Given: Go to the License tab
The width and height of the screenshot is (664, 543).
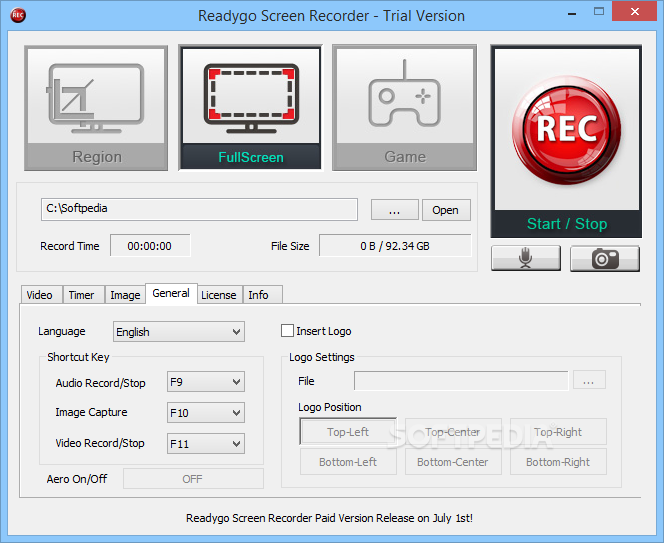Looking at the screenshot, I should [x=219, y=295].
